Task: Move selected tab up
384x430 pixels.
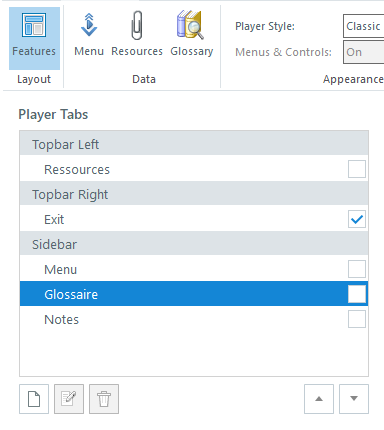Action: [x=319, y=399]
